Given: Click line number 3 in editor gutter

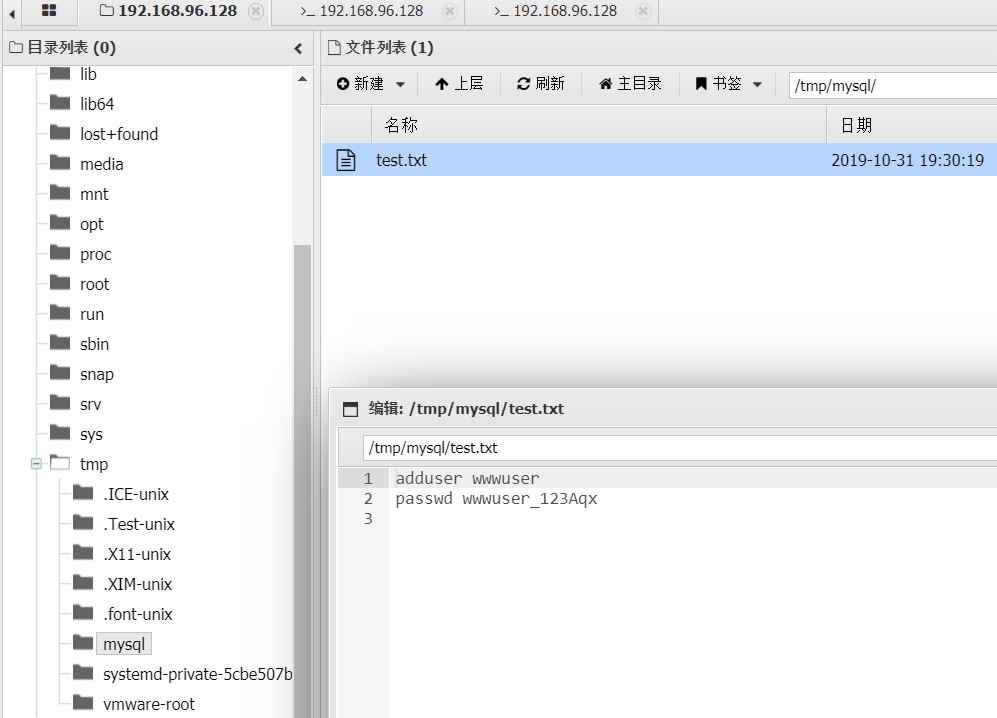Looking at the screenshot, I should [x=368, y=519].
